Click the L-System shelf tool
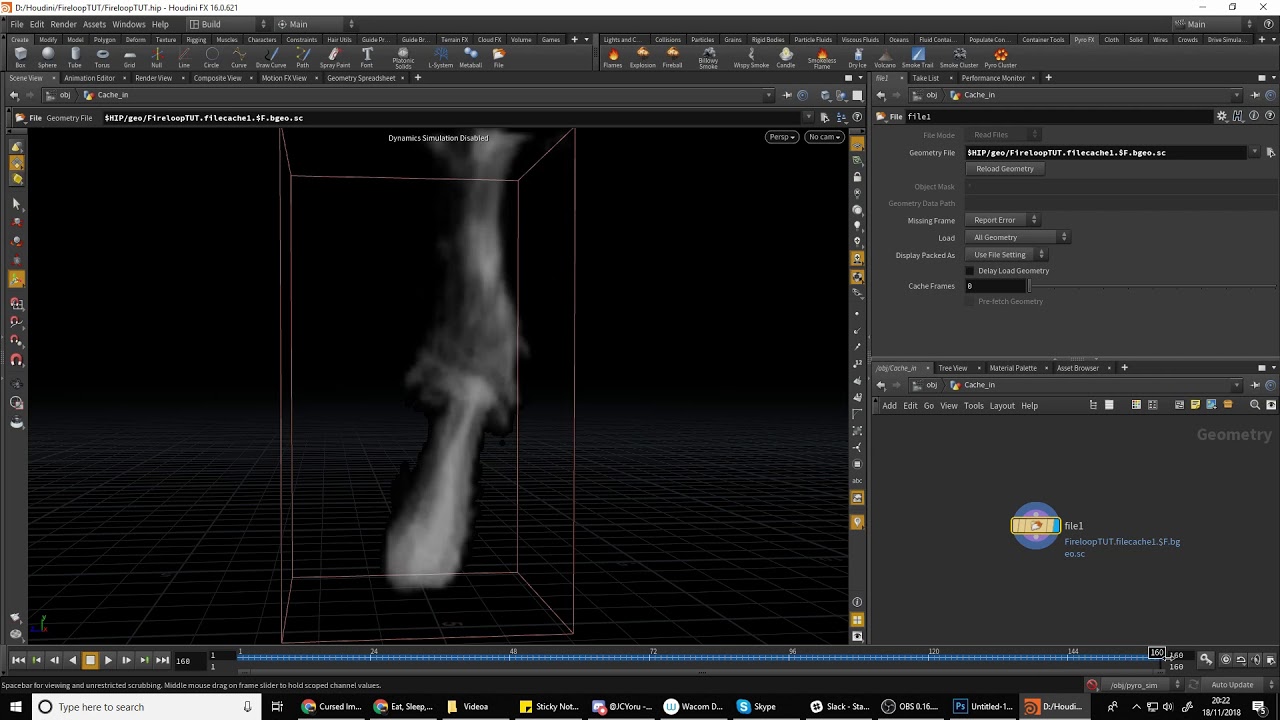The width and height of the screenshot is (1280, 720). point(441,58)
